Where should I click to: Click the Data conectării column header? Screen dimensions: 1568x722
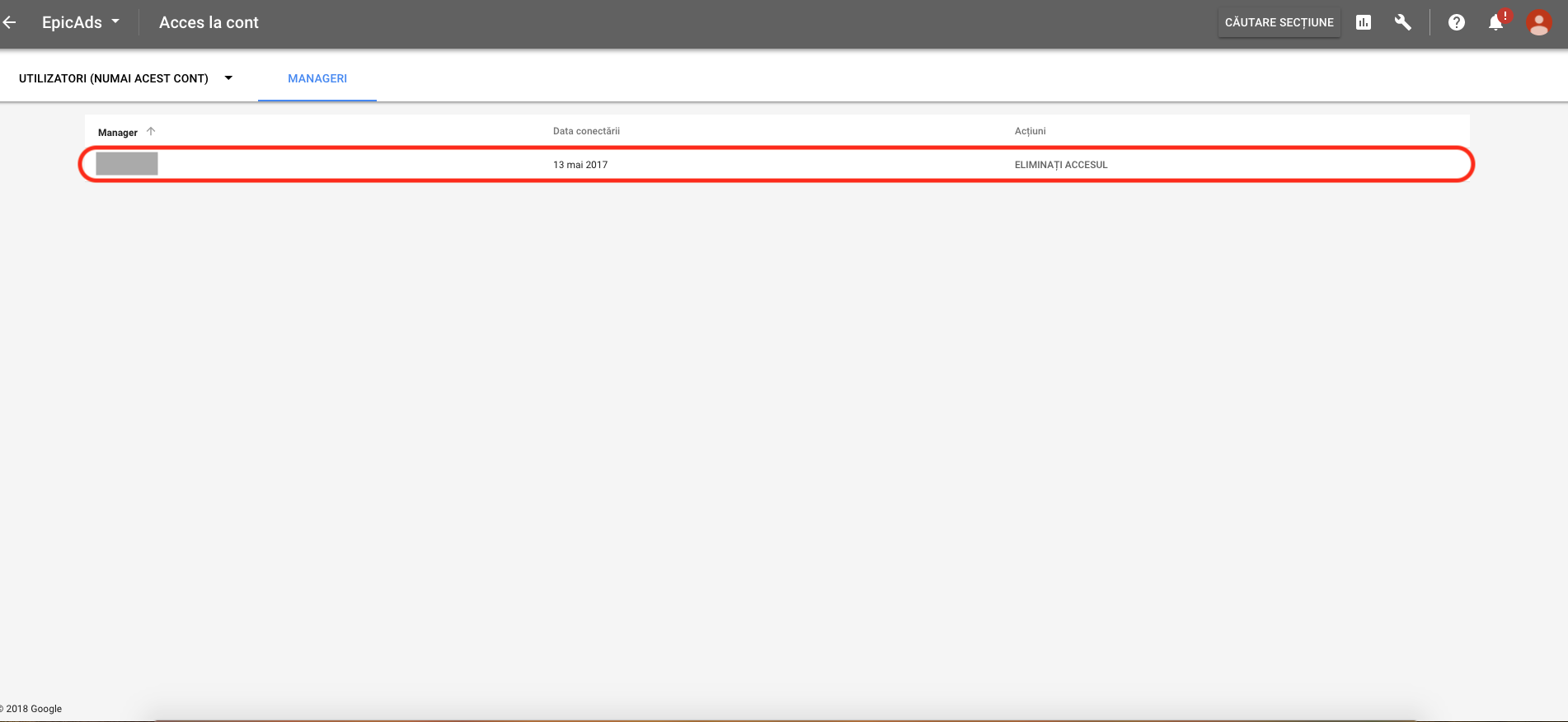coord(586,131)
